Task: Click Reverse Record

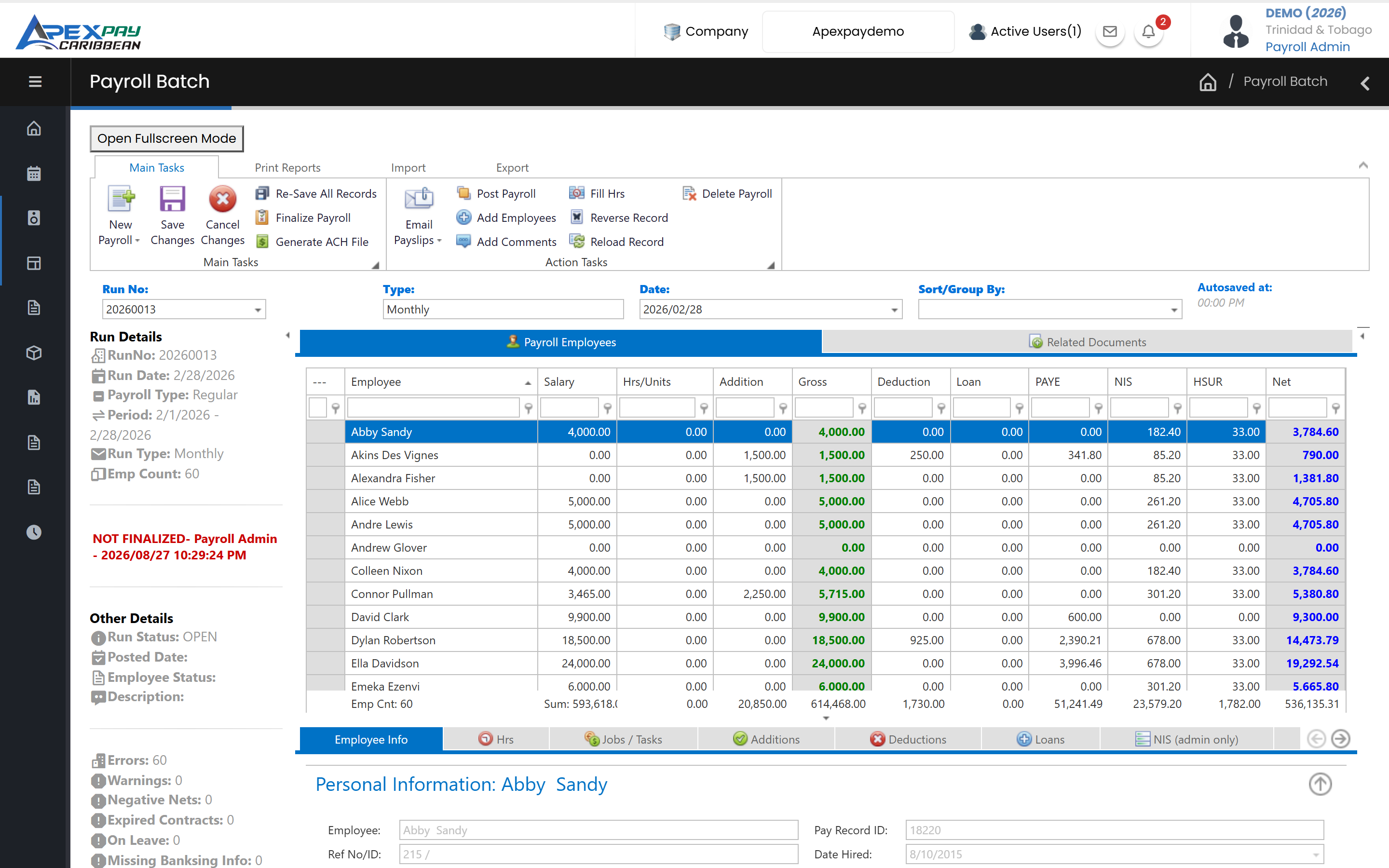Action: point(619,217)
